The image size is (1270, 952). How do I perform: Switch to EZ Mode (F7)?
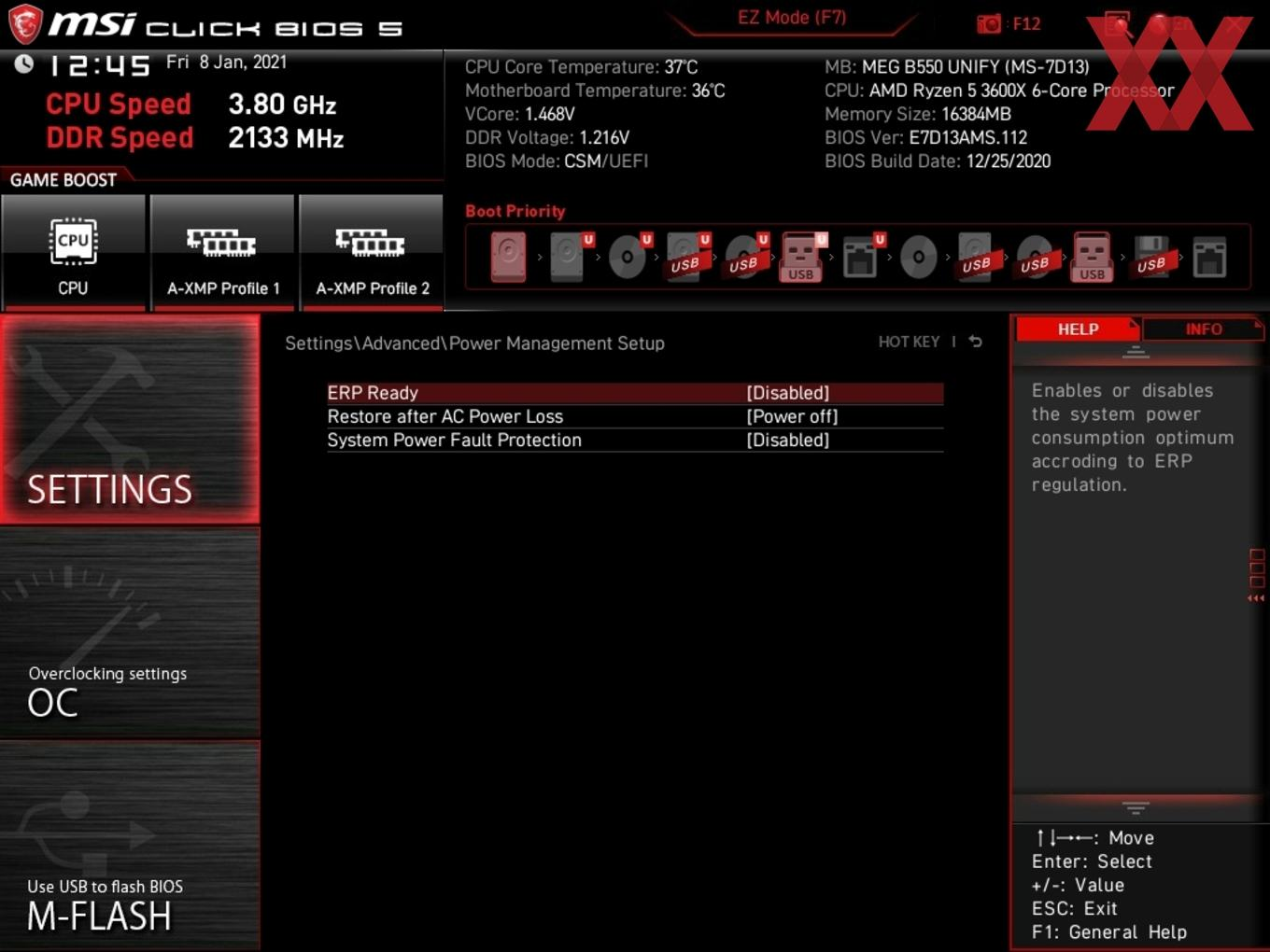point(792,17)
